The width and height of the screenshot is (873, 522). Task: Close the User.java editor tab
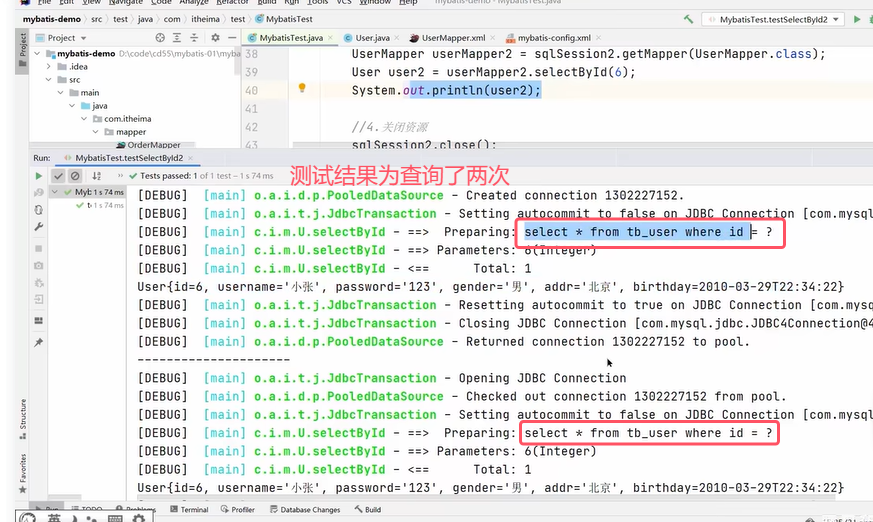tap(396, 38)
